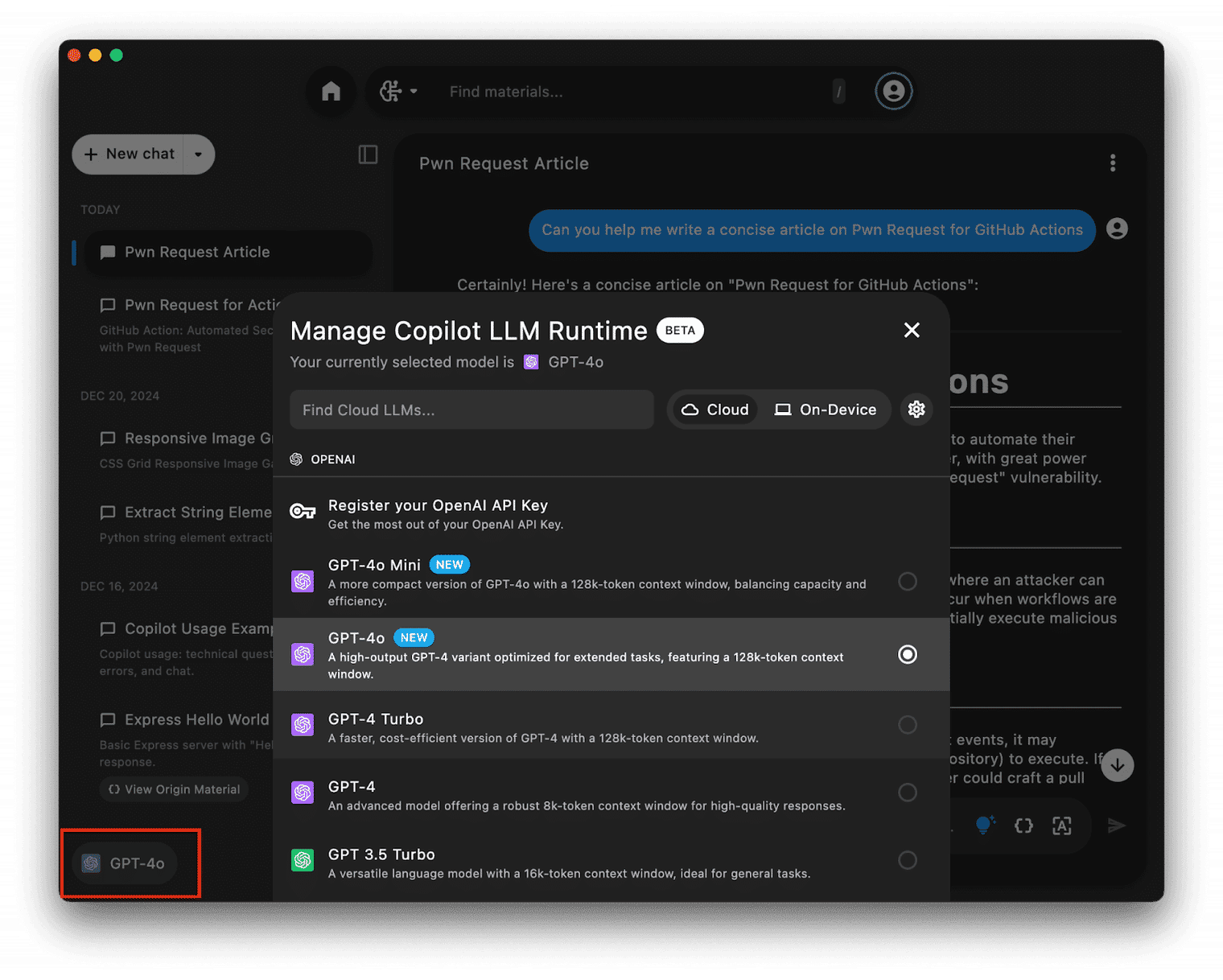The height and width of the screenshot is (980, 1223).
Task: Select the GPT 3.5 Turbo radio button
Action: [908, 860]
